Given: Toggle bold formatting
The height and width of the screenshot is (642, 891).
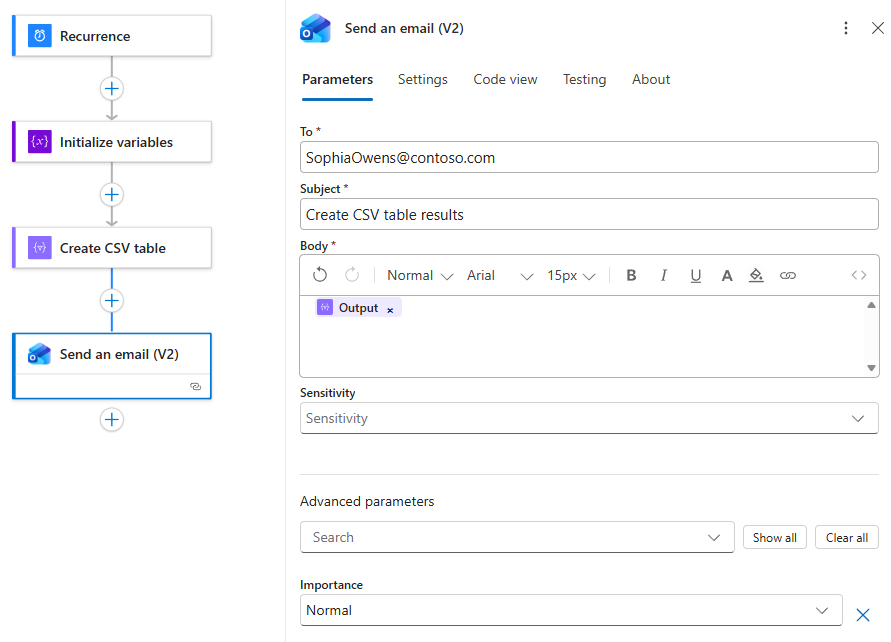Looking at the screenshot, I should (x=631, y=276).
